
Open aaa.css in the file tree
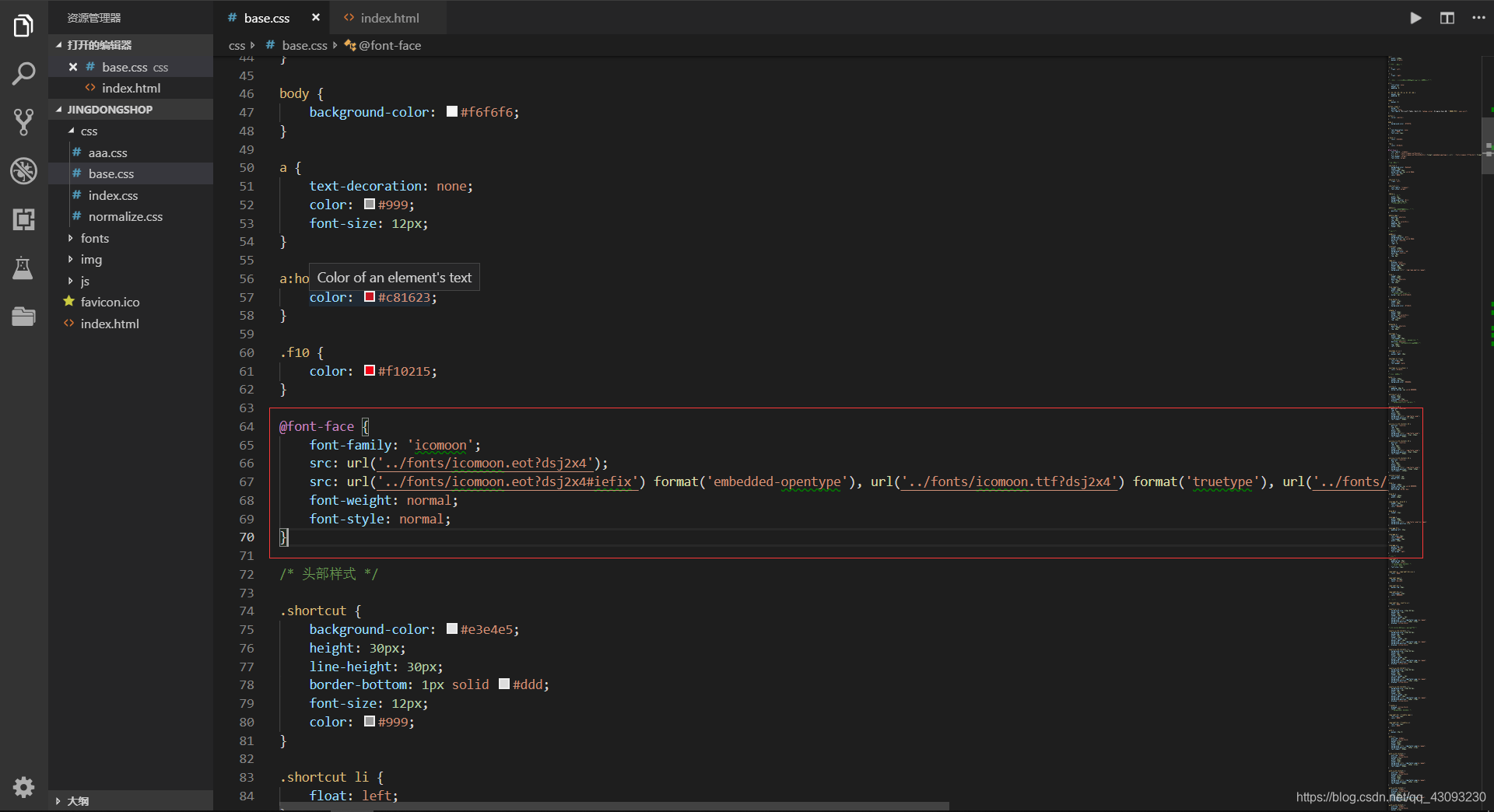coord(131,152)
